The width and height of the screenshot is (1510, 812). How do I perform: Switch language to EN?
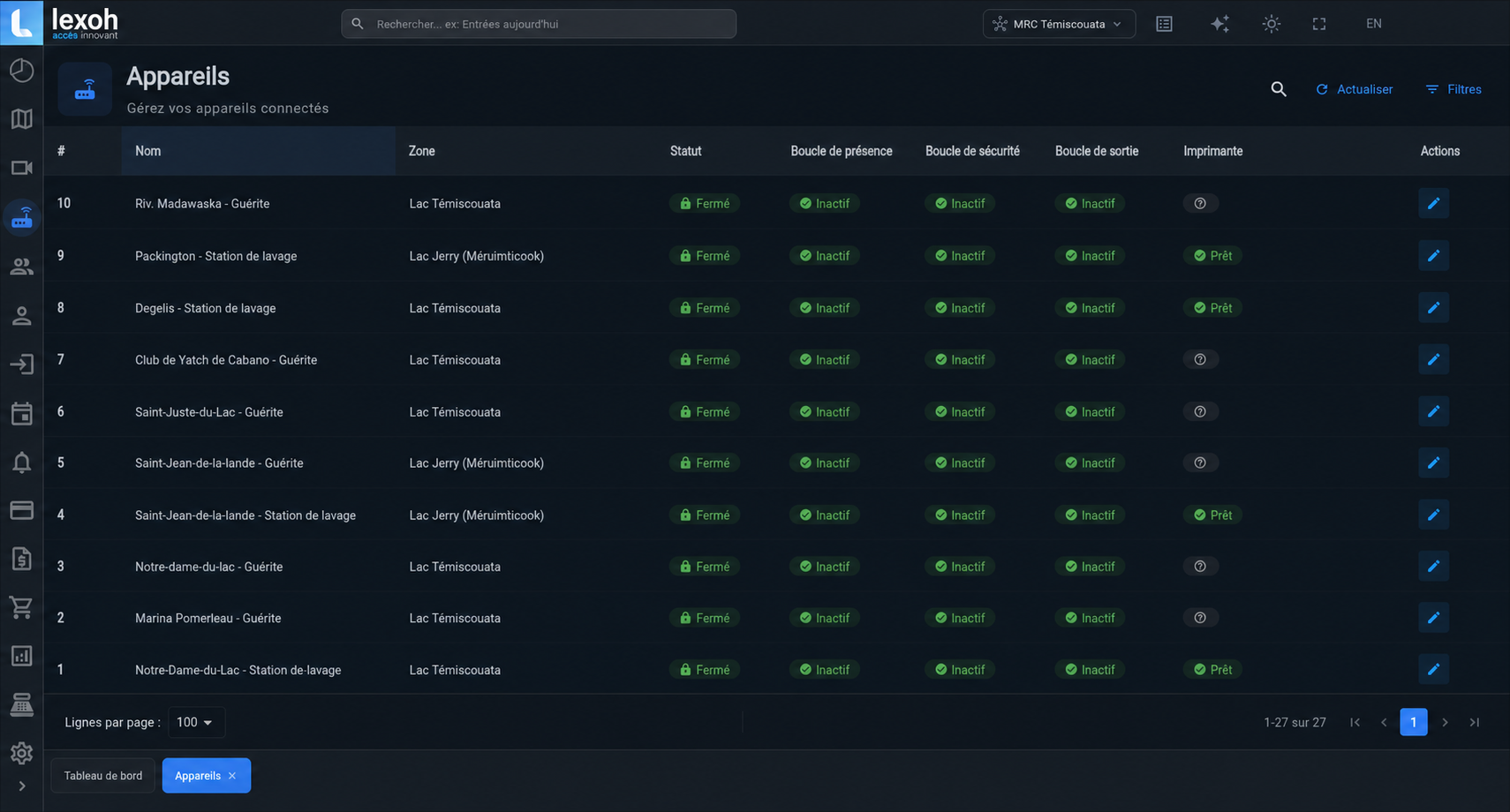pos(1373,24)
